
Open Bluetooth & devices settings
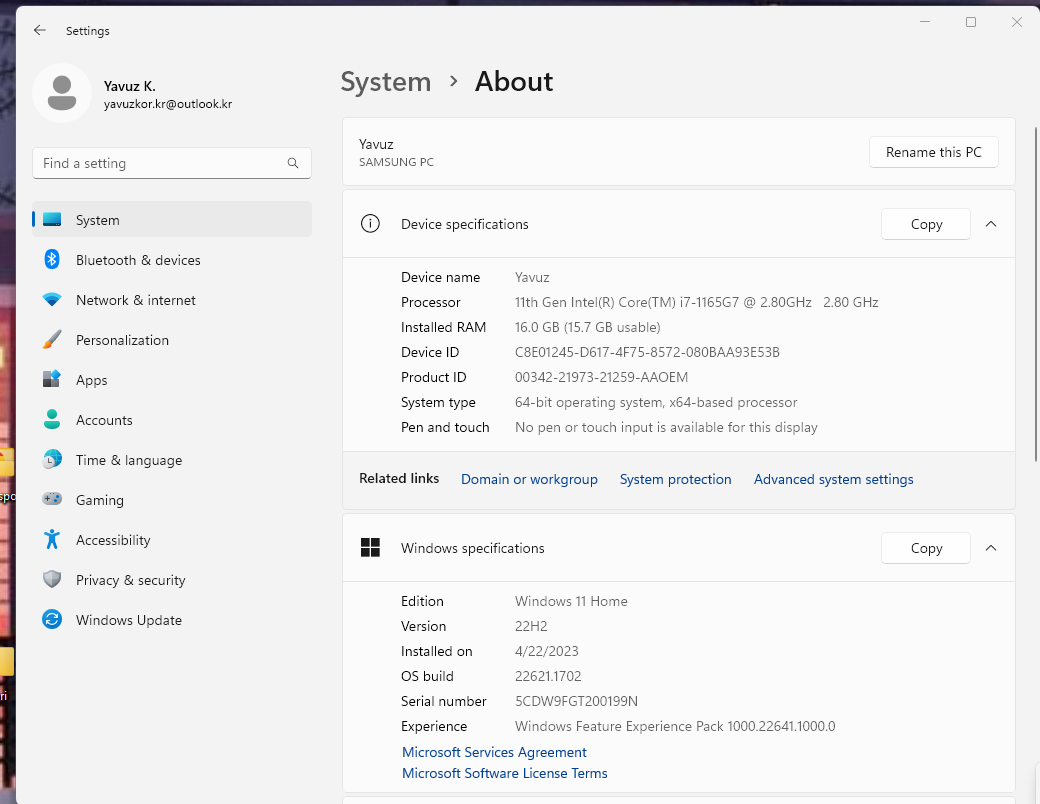[172, 260]
